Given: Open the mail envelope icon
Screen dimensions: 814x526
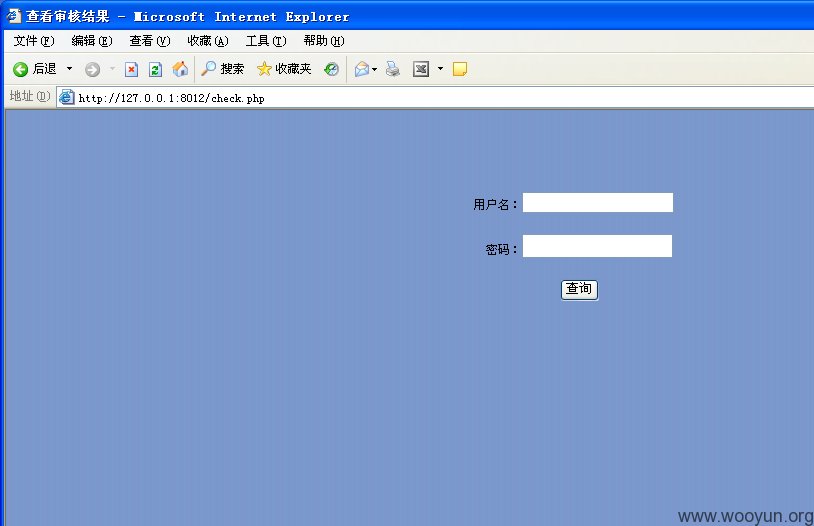Looking at the screenshot, I should 362,69.
